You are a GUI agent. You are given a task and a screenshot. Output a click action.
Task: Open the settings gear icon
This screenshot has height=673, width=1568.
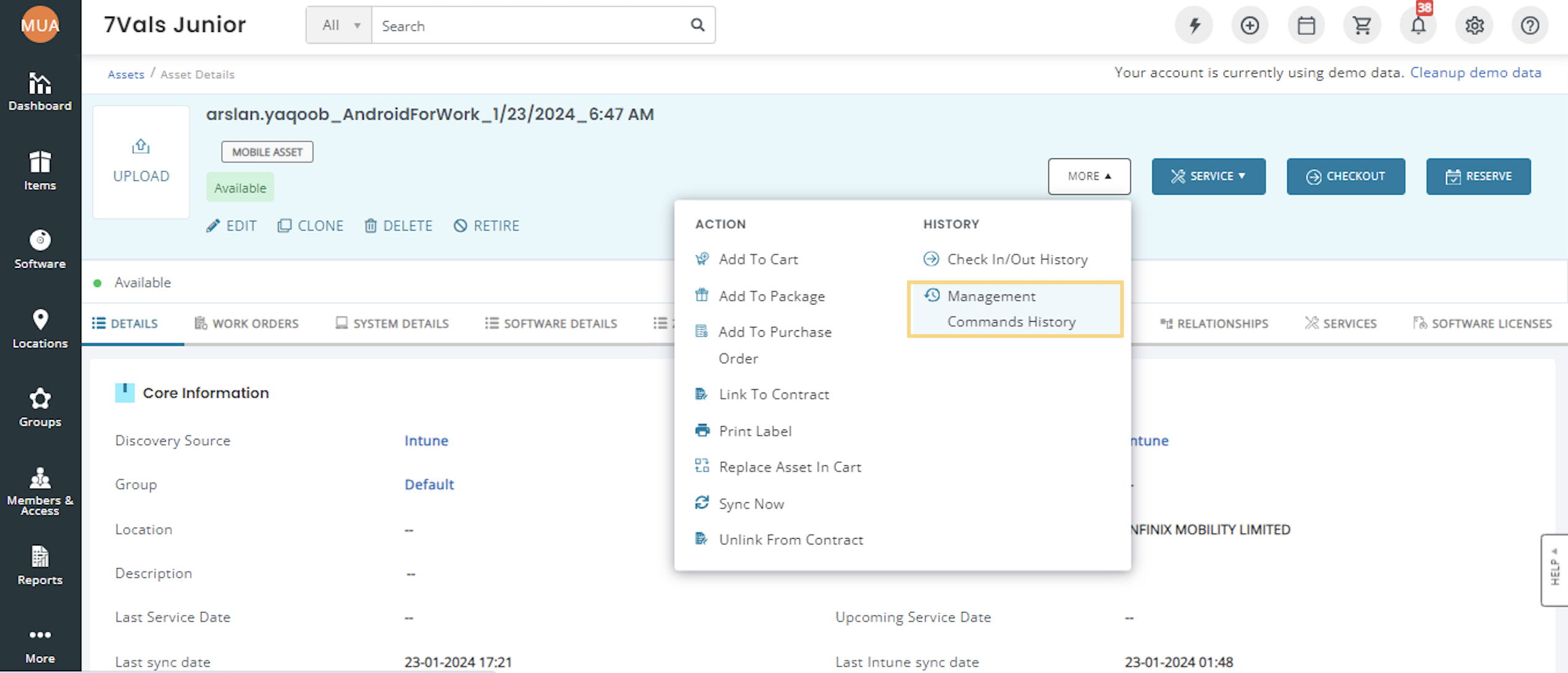pyautogui.click(x=1474, y=26)
